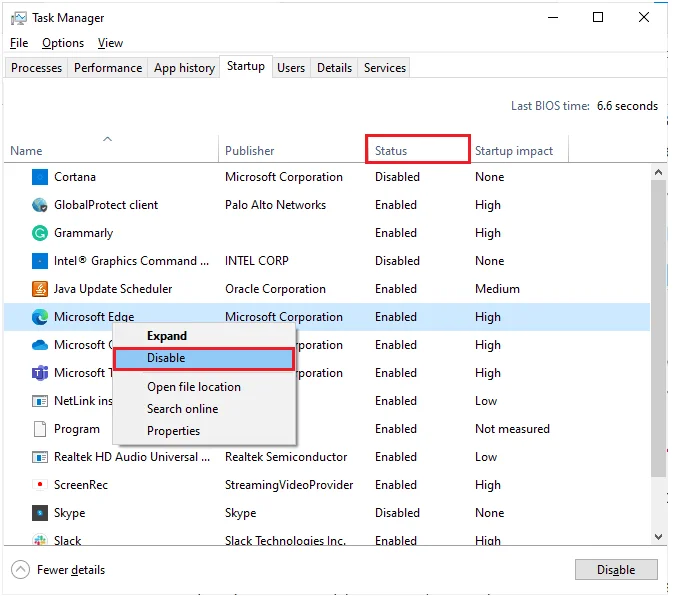Click the Java Update Scheduler icon
This screenshot has width=673, height=597.
(x=40, y=289)
